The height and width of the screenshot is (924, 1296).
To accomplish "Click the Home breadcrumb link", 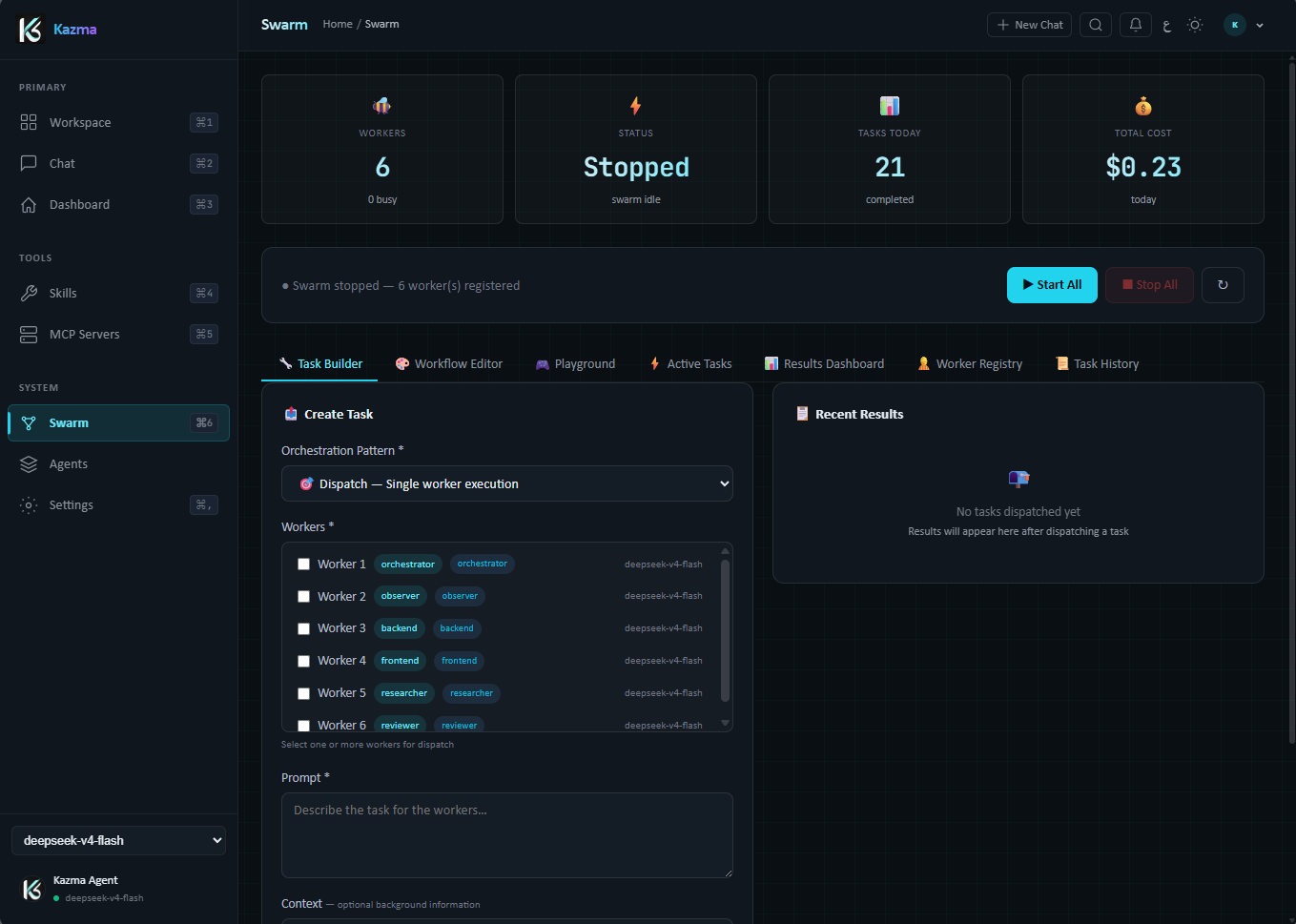I will (338, 25).
